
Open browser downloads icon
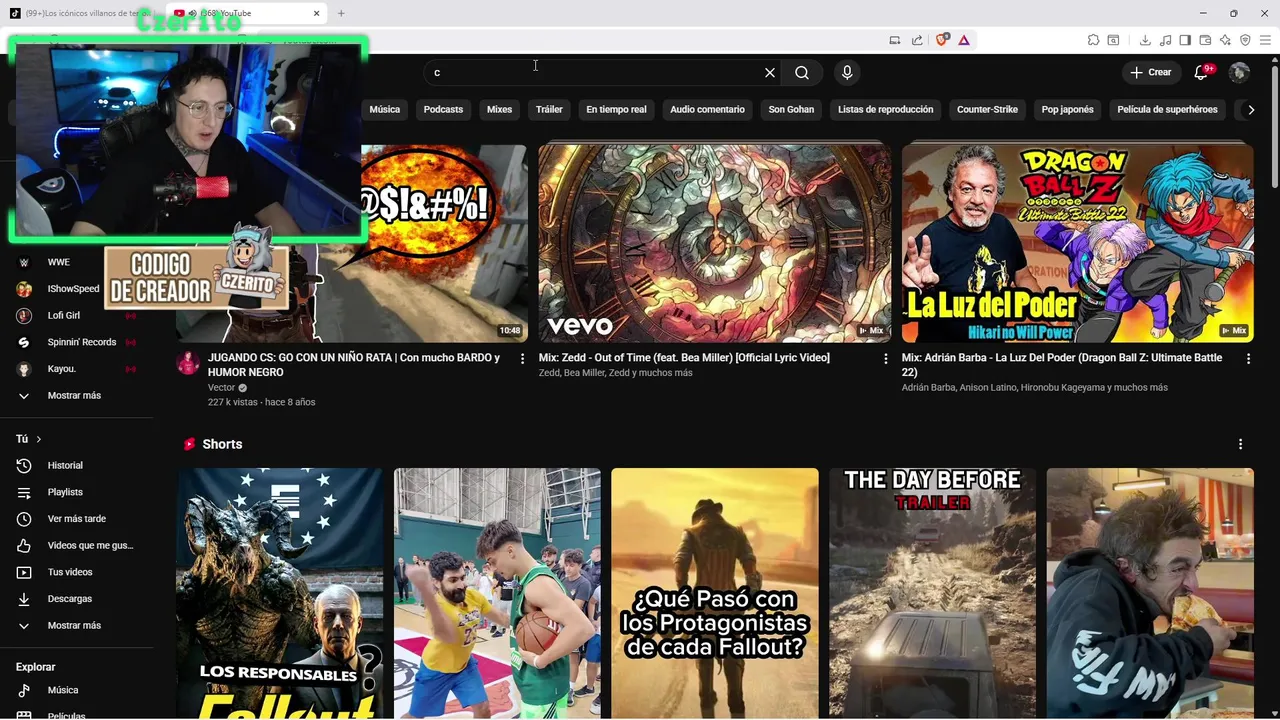pyautogui.click(x=1145, y=40)
